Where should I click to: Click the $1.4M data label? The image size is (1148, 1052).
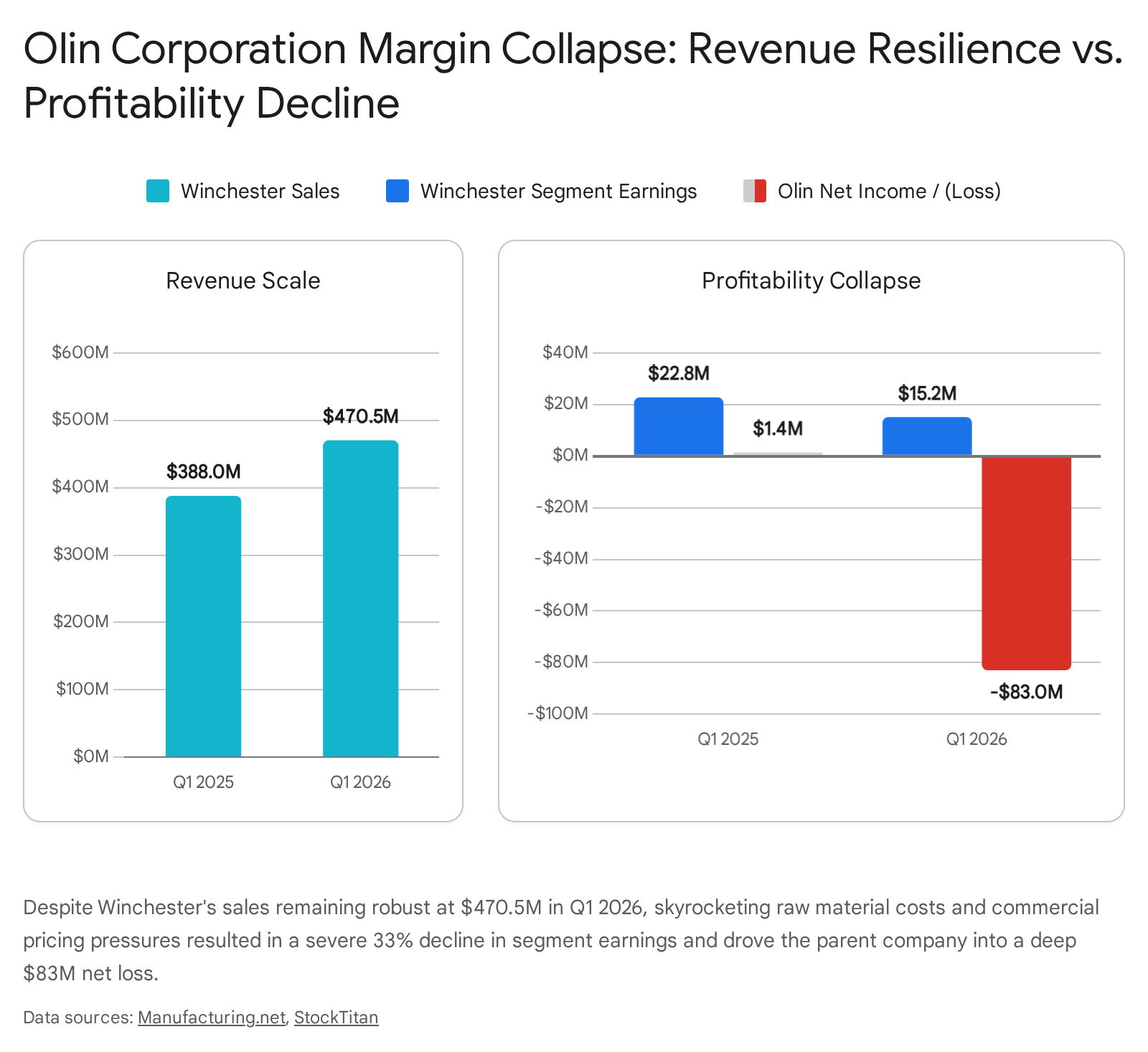pyautogui.click(x=778, y=428)
